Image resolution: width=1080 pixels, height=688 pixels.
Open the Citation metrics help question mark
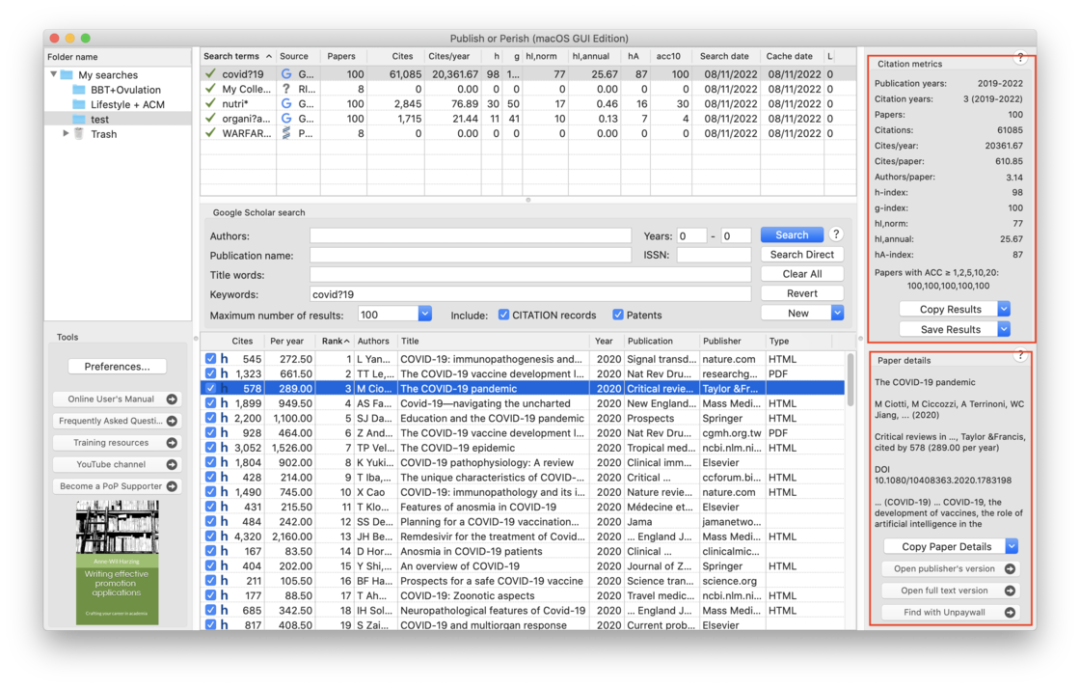1020,58
